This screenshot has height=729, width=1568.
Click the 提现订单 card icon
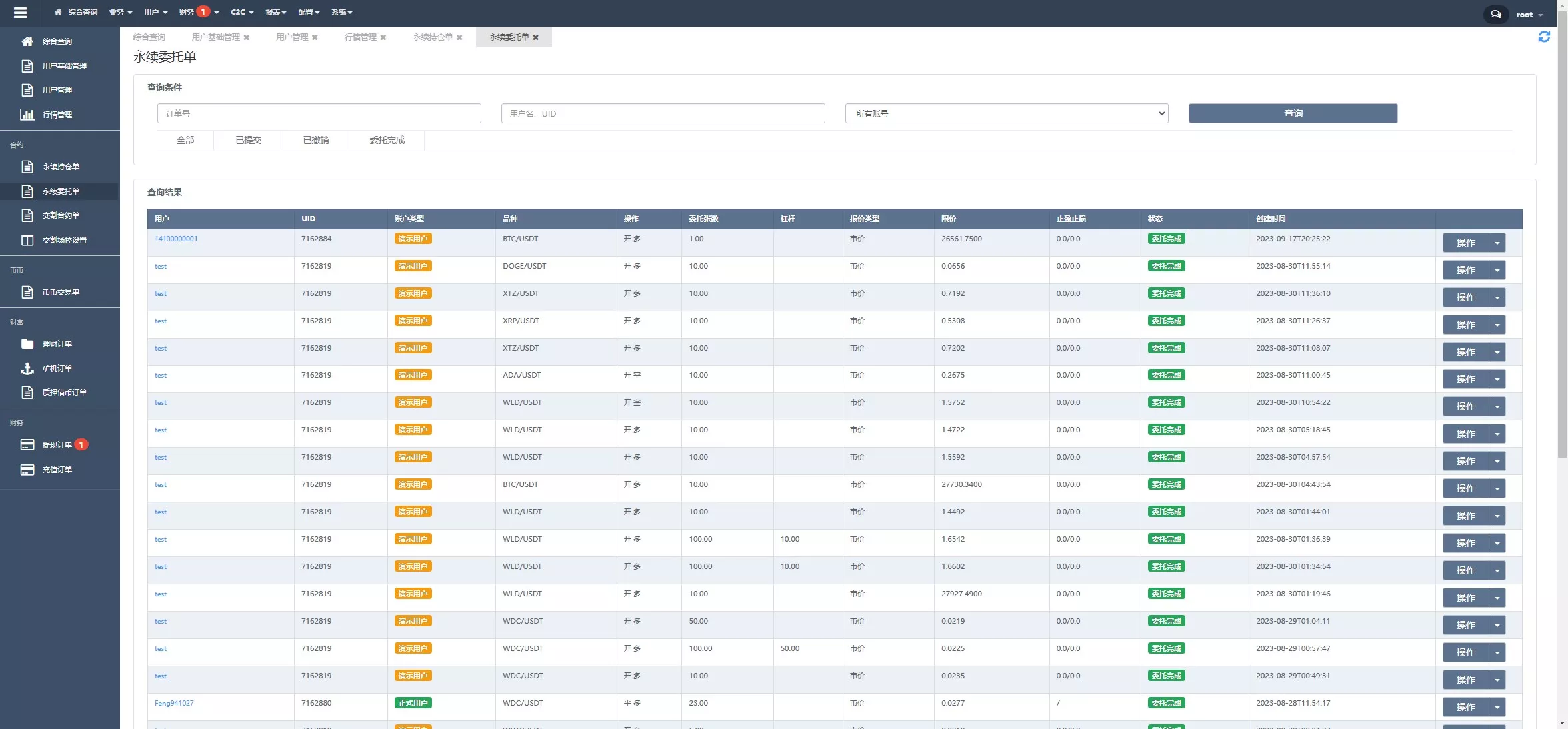tap(27, 445)
